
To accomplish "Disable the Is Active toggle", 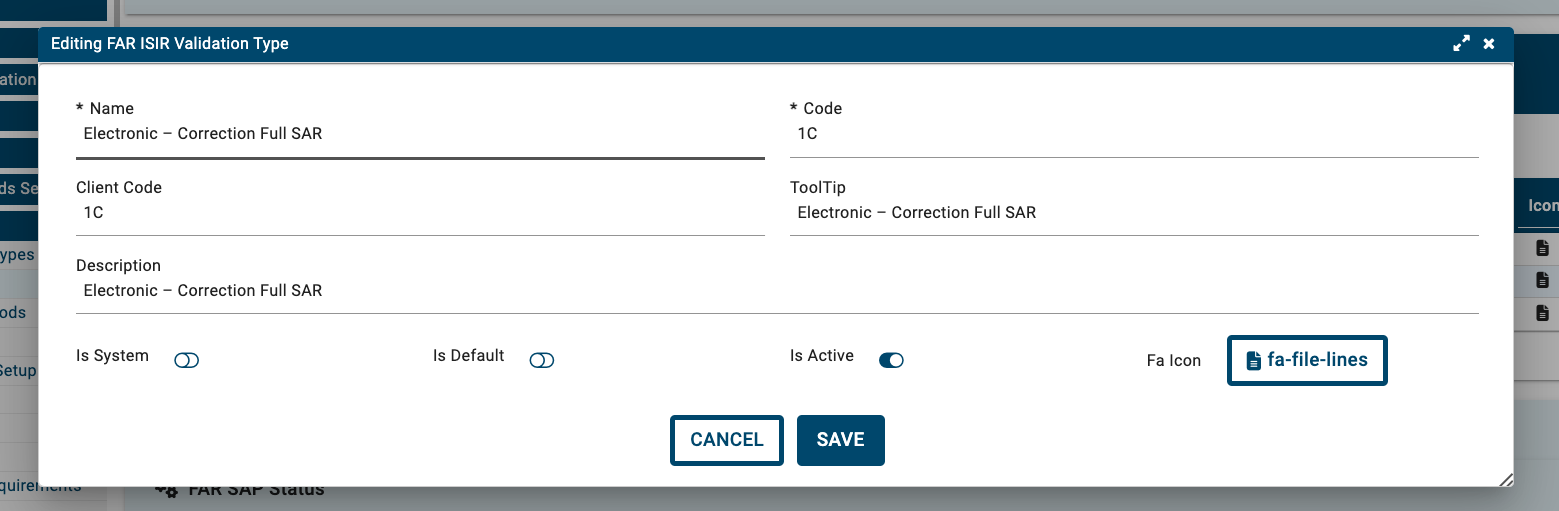I will 891,360.
